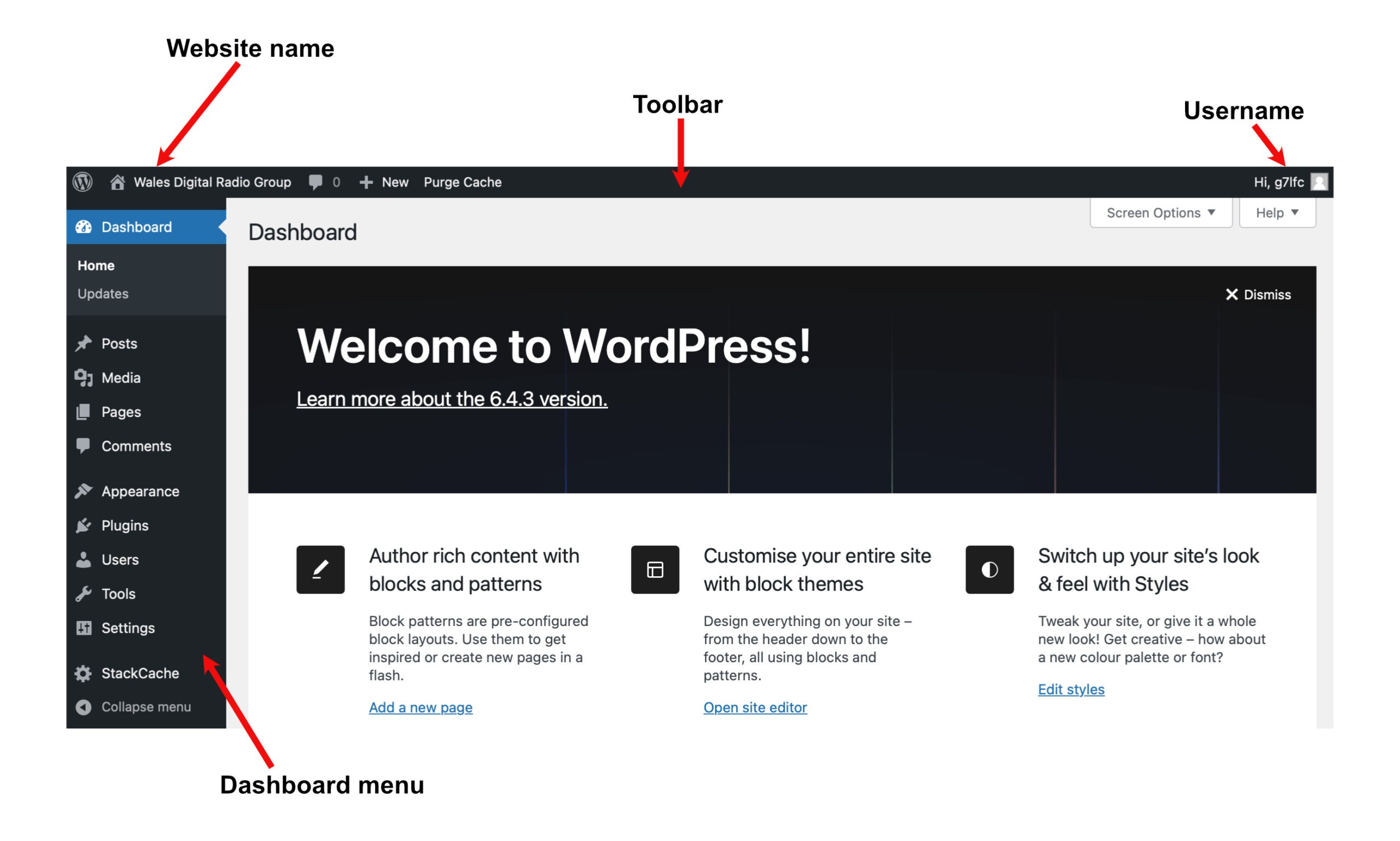Image resolution: width=1400 pixels, height=841 pixels.
Task: Click the Media library icon
Action: (84, 378)
